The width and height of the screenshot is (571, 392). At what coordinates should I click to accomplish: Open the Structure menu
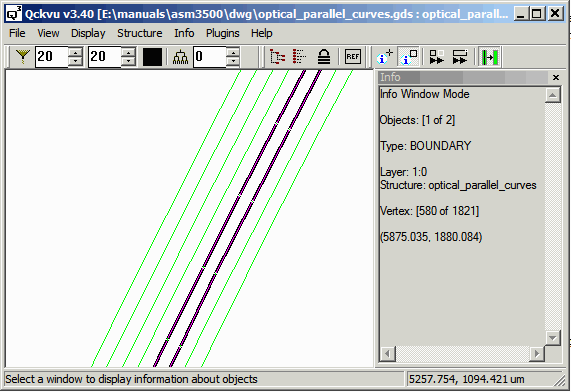pyautogui.click(x=140, y=33)
